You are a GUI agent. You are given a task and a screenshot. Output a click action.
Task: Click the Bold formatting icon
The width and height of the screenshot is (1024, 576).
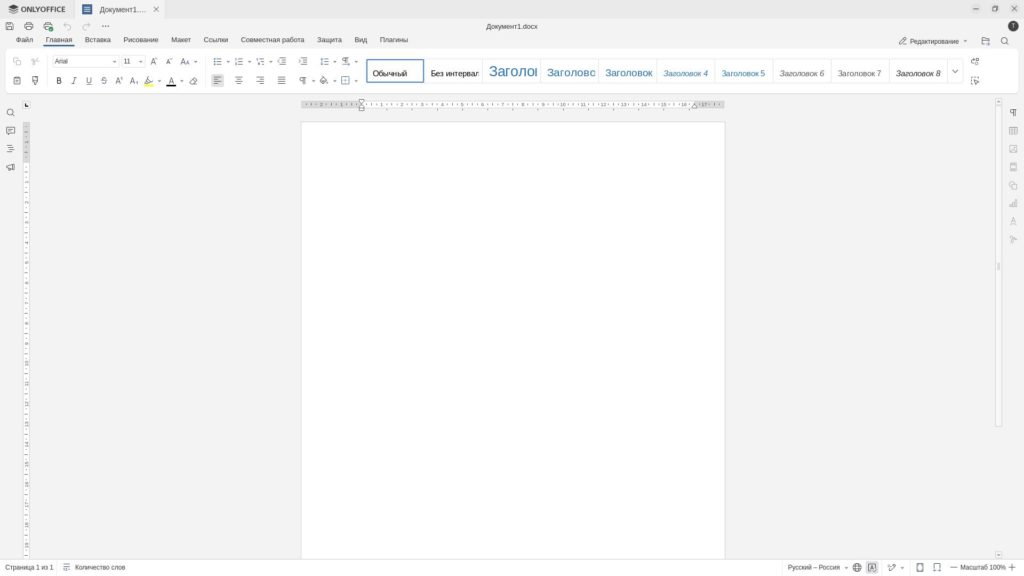coord(59,81)
